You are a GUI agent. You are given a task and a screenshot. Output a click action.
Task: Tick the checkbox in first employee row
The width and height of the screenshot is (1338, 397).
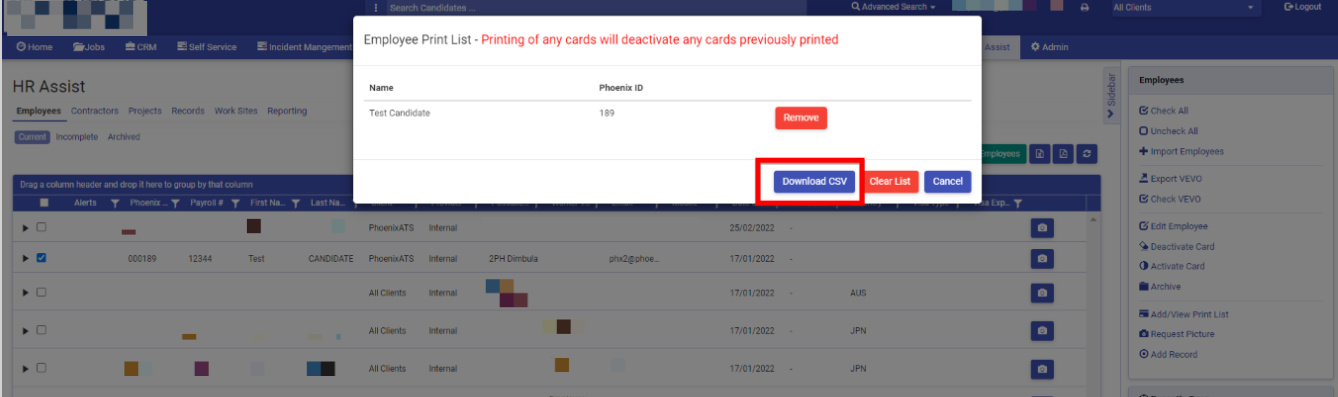coord(41,227)
